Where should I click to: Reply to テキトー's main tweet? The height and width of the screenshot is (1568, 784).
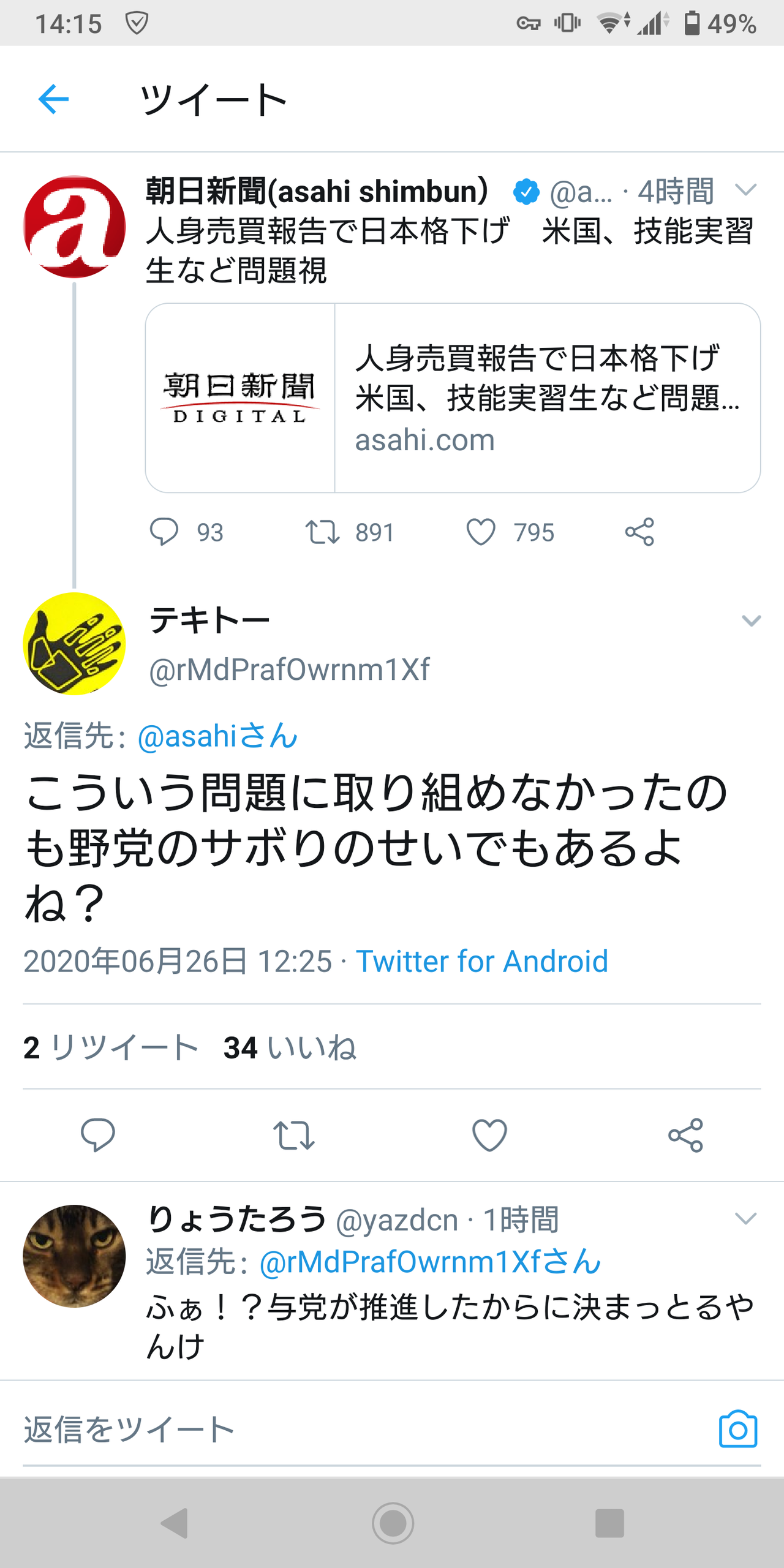pos(98,1135)
